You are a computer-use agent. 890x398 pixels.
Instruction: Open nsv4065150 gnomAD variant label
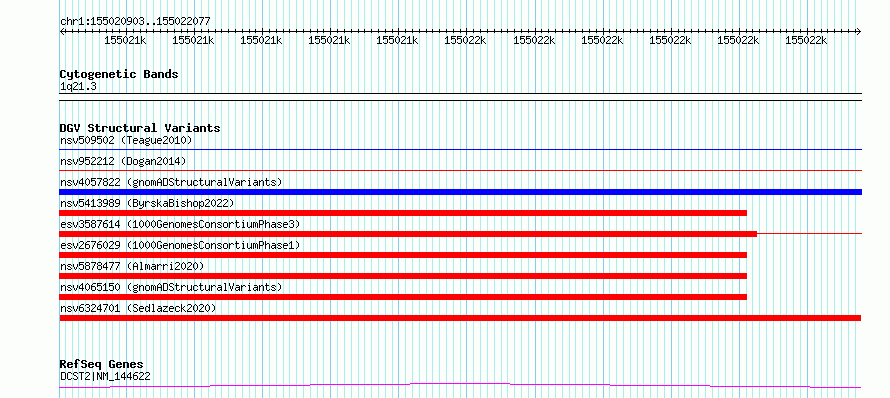pos(171,287)
